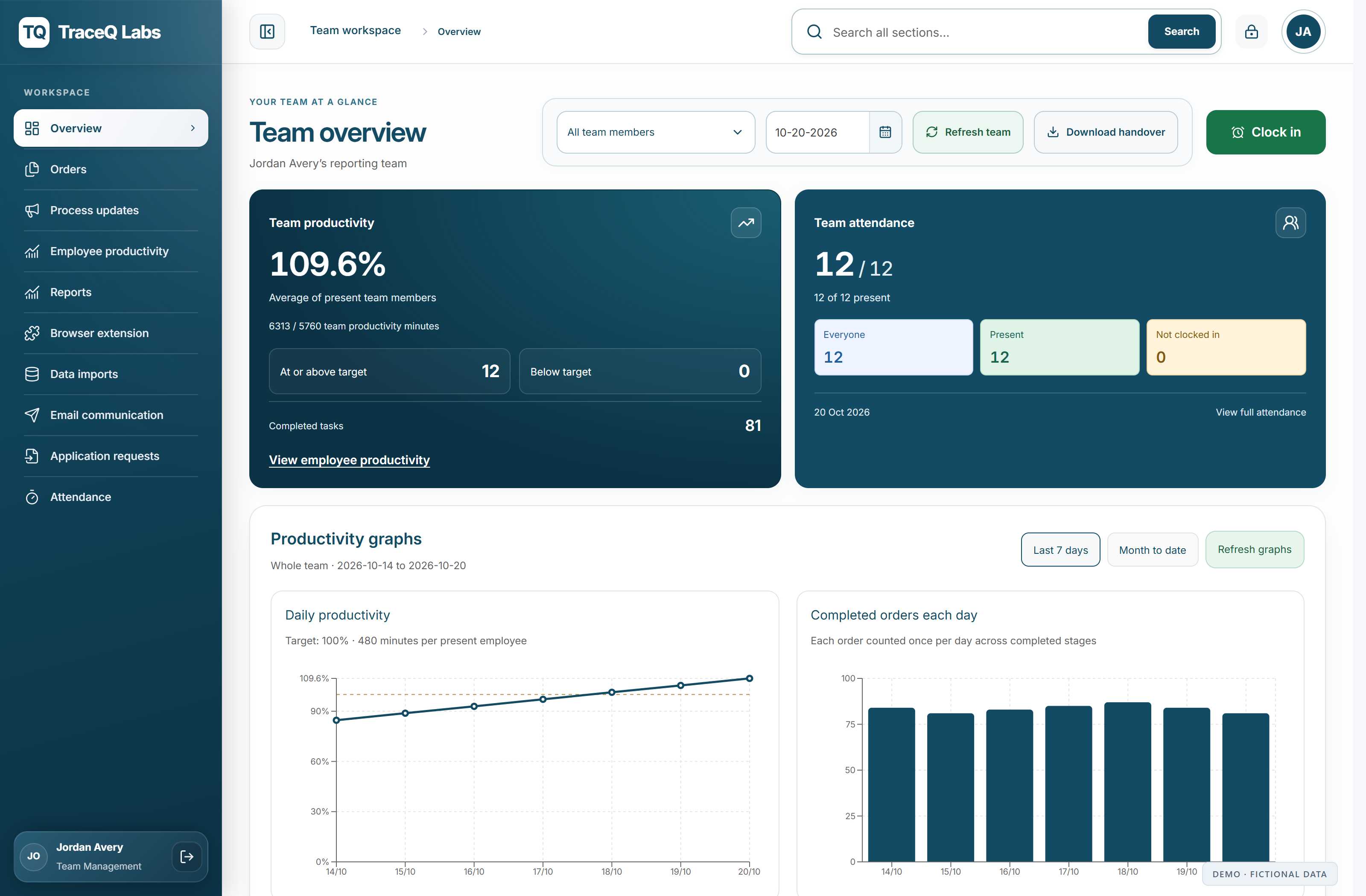Viewport: 1366px width, 896px height.
Task: Click Team workspace breadcrumb
Action: point(355,30)
